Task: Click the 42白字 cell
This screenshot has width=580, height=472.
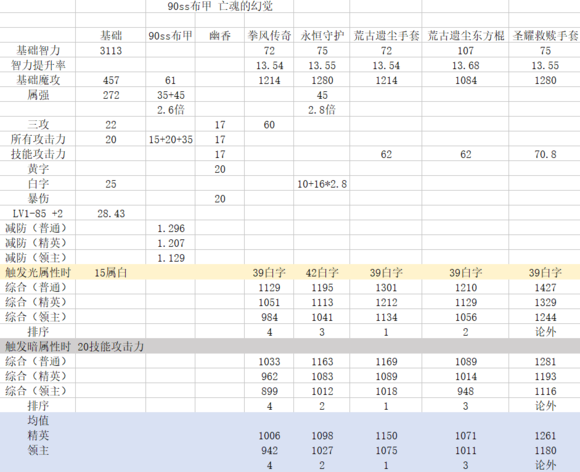Action: click(x=322, y=273)
